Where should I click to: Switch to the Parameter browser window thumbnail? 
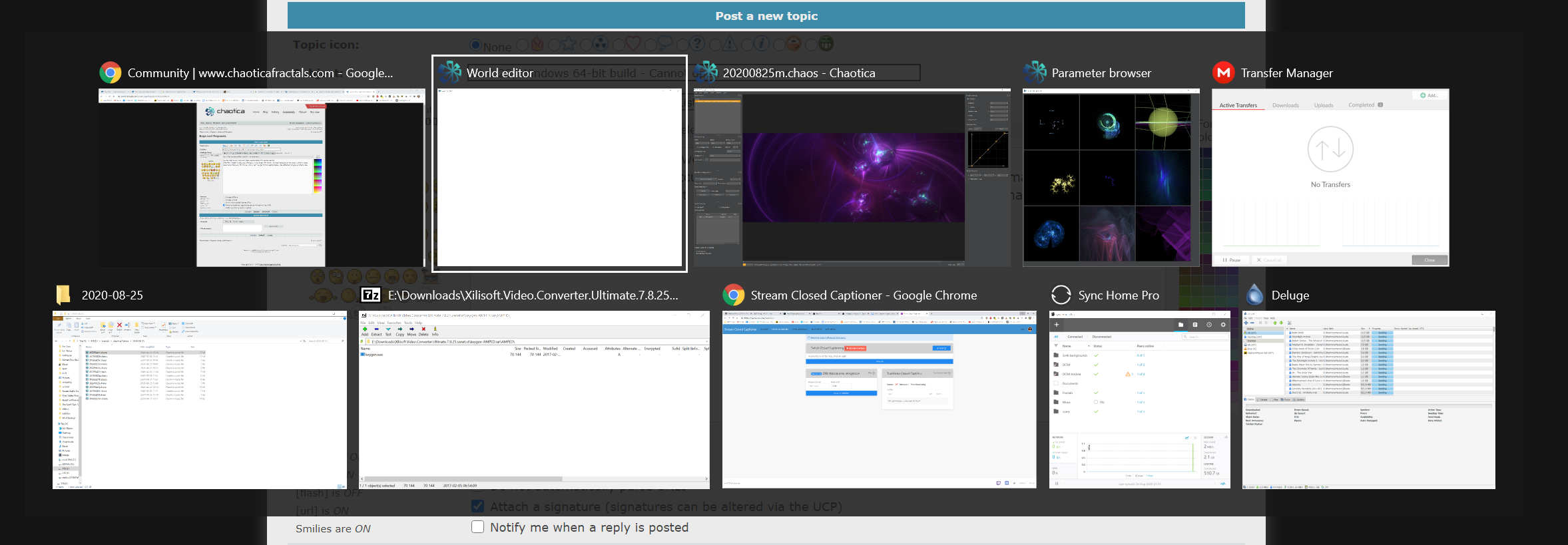tap(1111, 178)
